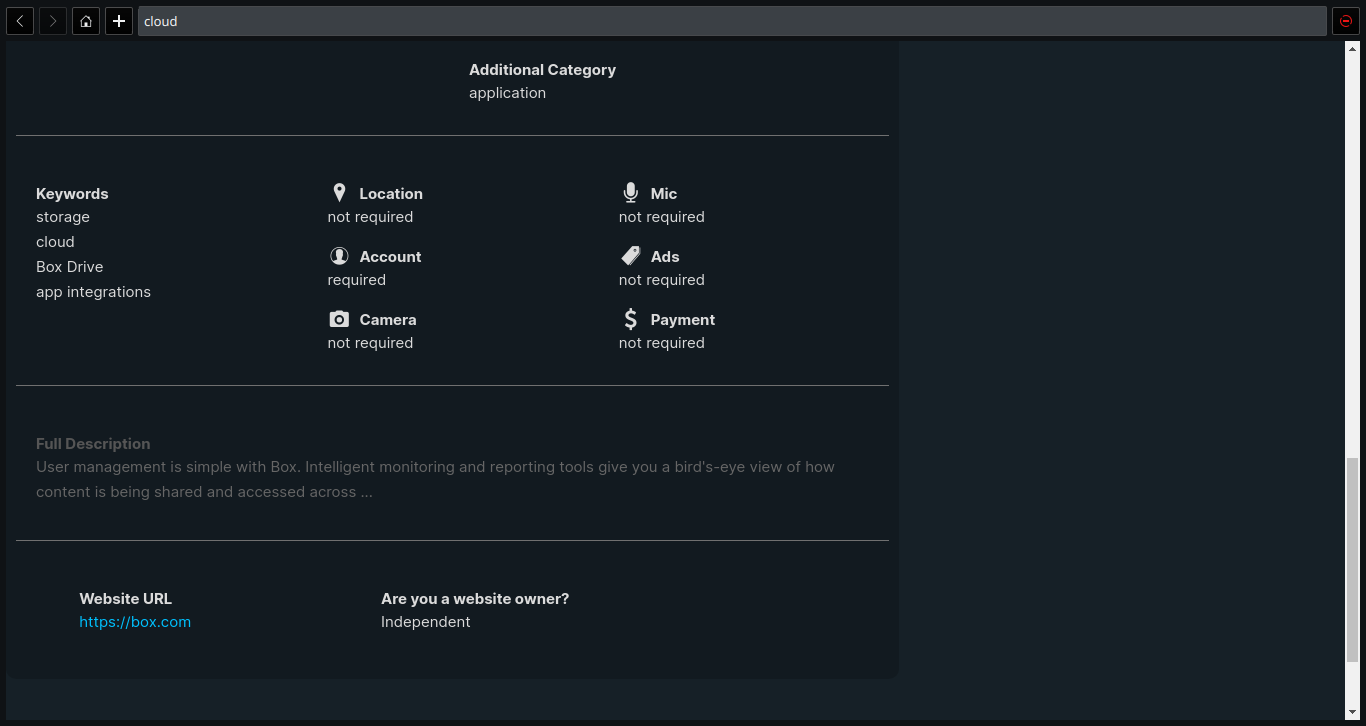Open the https://box.com website link
The height and width of the screenshot is (726, 1366).
[135, 622]
